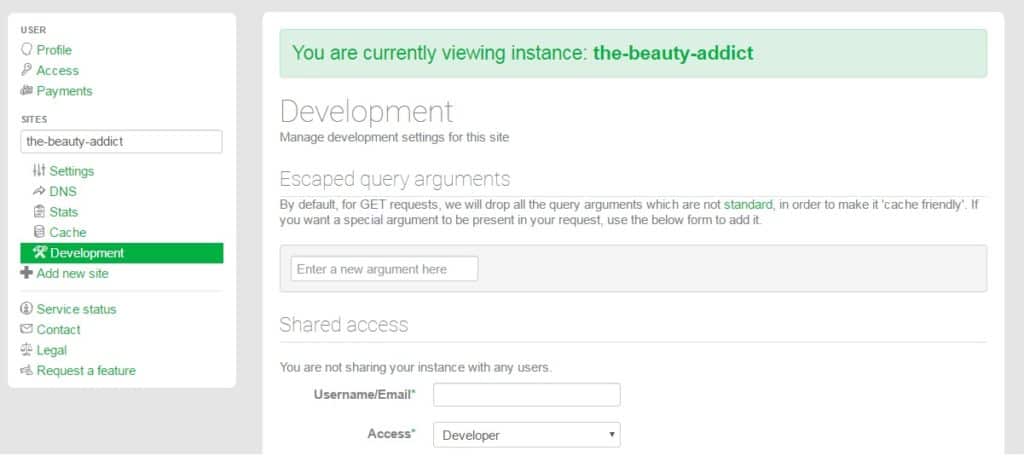Viewport: 1024px width, 456px height.
Task: Click the SITES sidebar label
Action: (x=34, y=120)
